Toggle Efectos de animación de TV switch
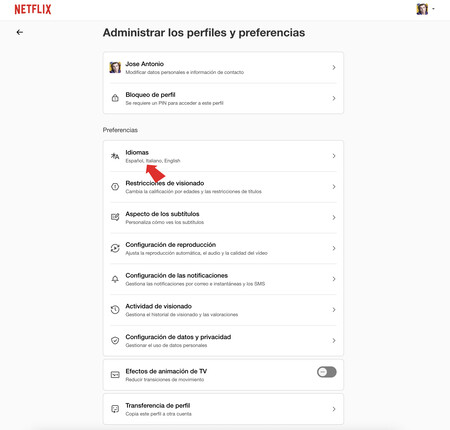The height and width of the screenshot is (430, 450). (x=327, y=372)
